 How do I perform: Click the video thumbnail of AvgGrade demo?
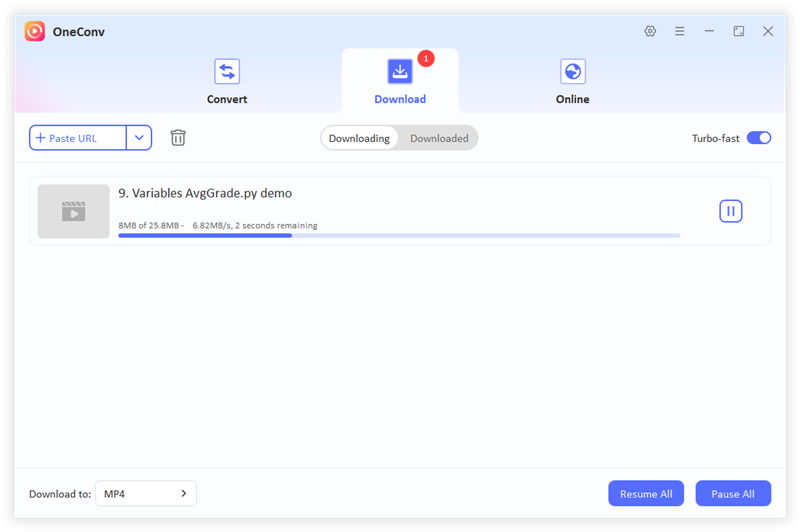73,211
